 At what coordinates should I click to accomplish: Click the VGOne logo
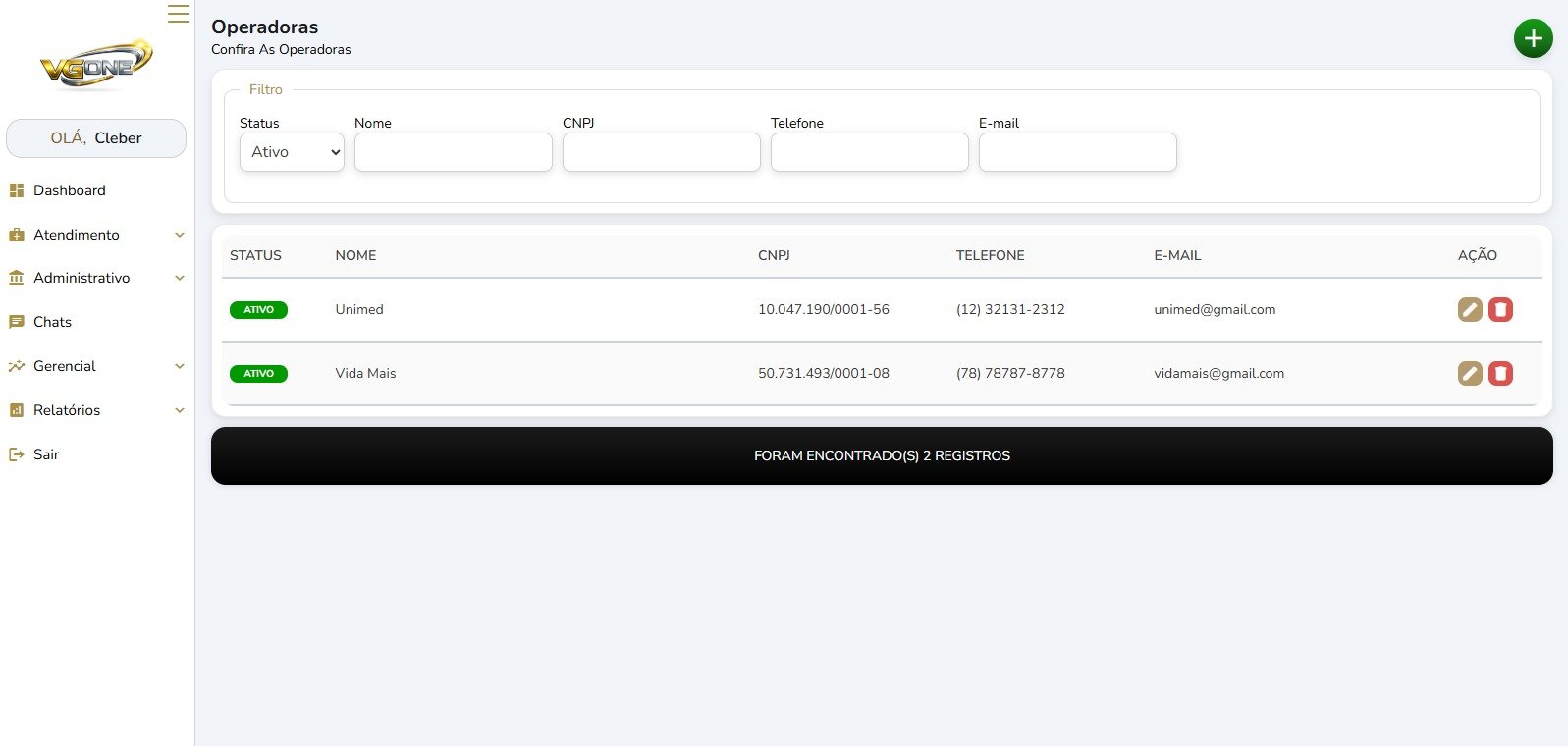96,65
